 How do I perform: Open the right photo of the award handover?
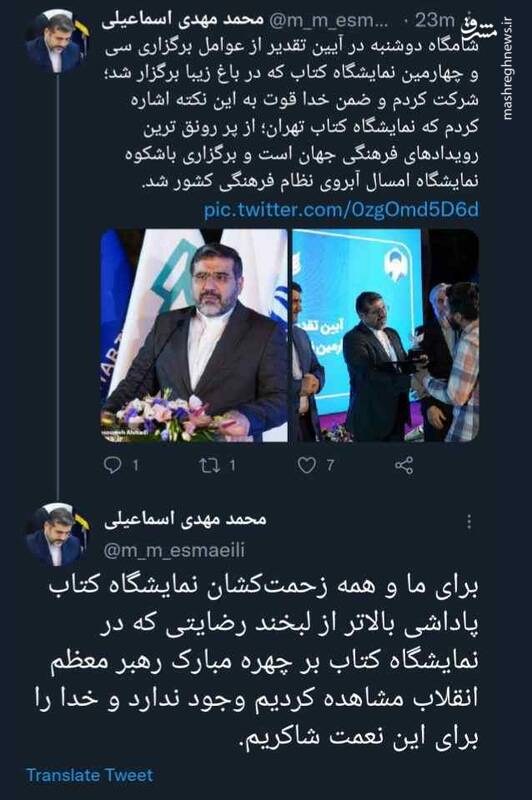coord(385,335)
